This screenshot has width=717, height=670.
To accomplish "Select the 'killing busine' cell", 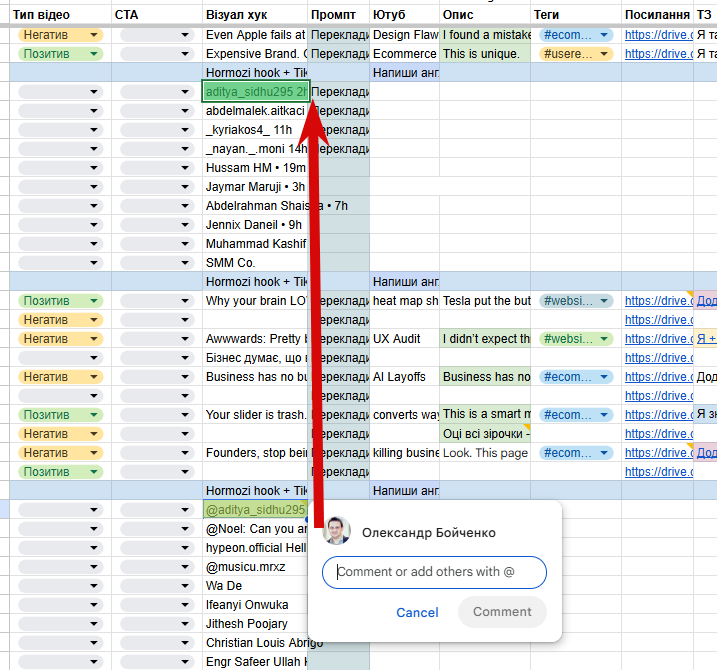I will tap(404, 453).
